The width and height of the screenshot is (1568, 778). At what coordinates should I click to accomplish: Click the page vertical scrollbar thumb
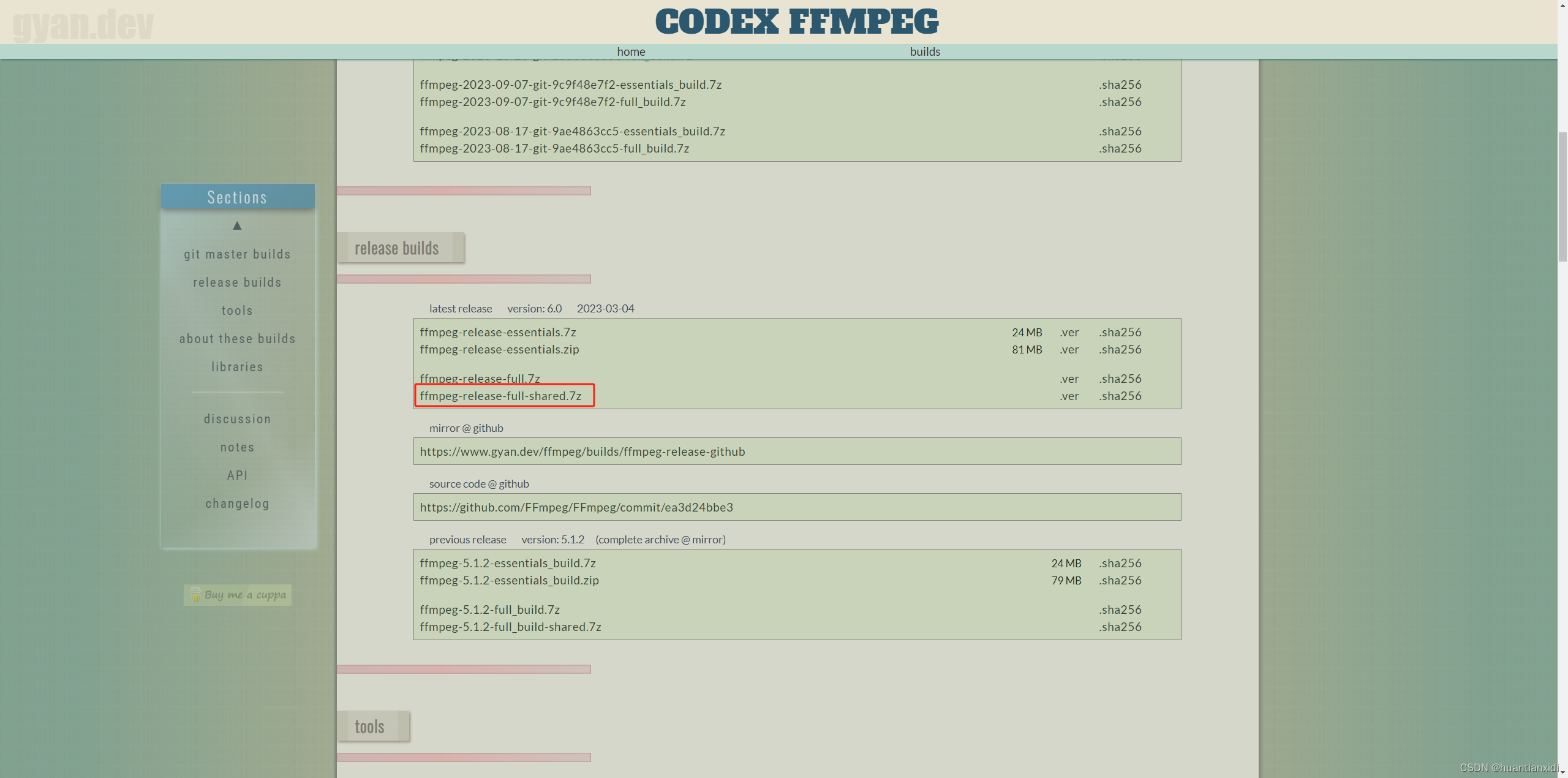(x=1562, y=196)
